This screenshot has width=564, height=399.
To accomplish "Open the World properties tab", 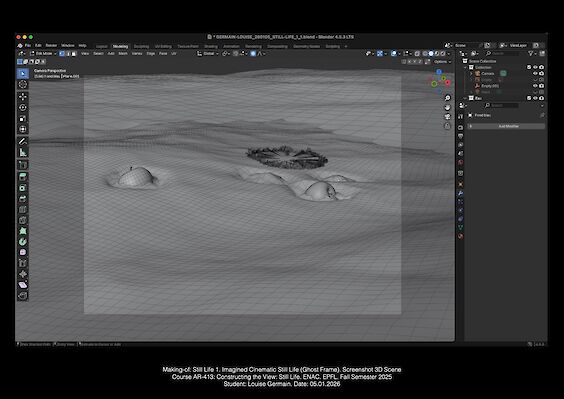I will [461, 163].
